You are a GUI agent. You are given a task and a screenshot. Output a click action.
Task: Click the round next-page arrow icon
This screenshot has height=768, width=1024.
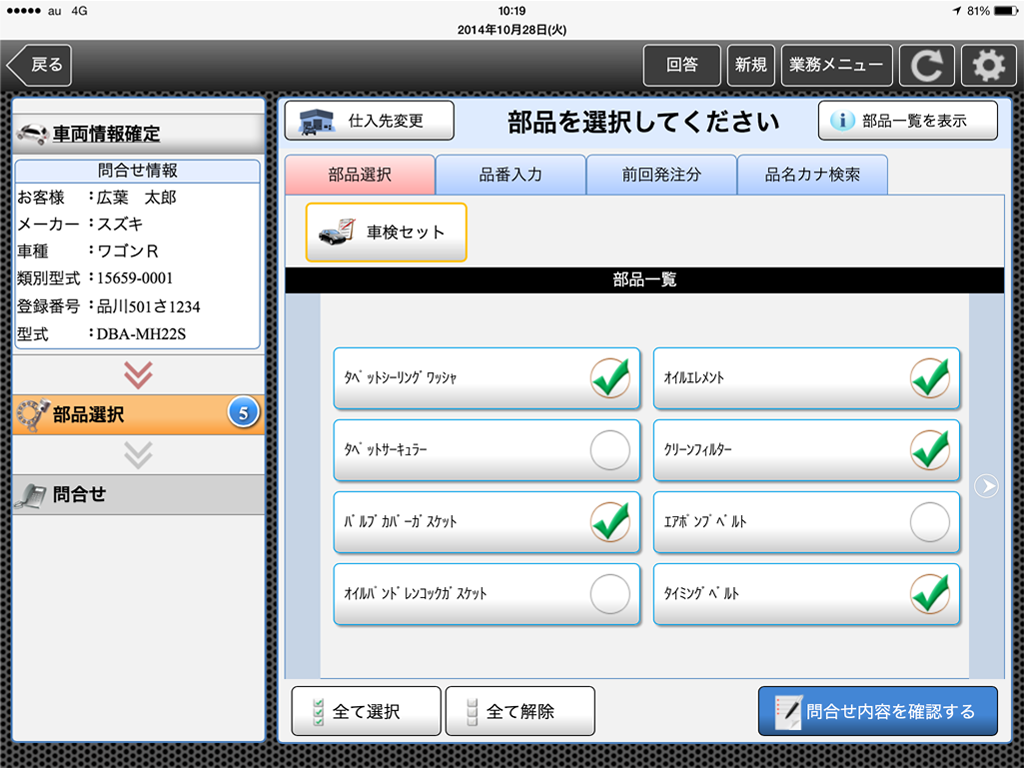[986, 486]
